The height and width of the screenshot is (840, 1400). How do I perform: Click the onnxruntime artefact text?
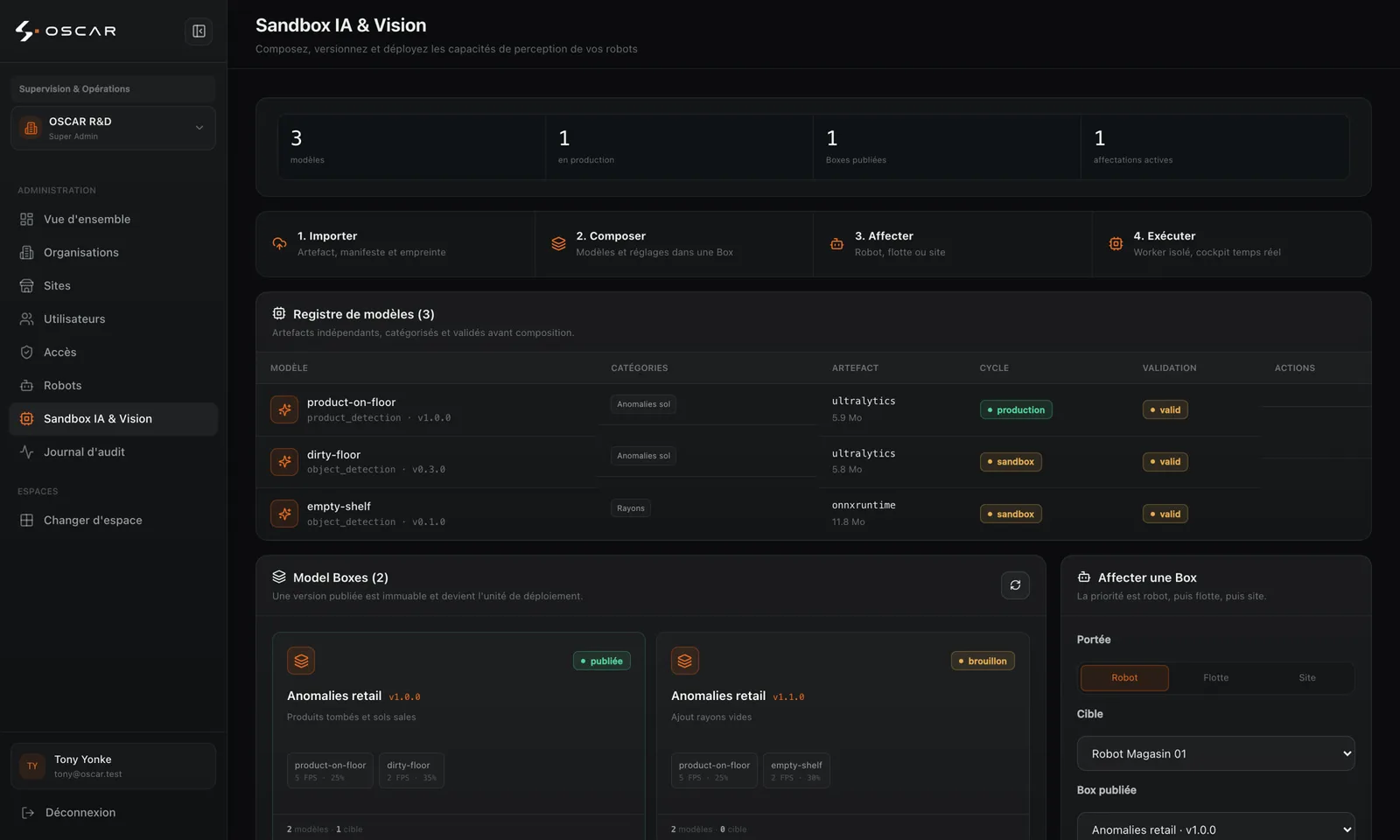[x=864, y=506]
